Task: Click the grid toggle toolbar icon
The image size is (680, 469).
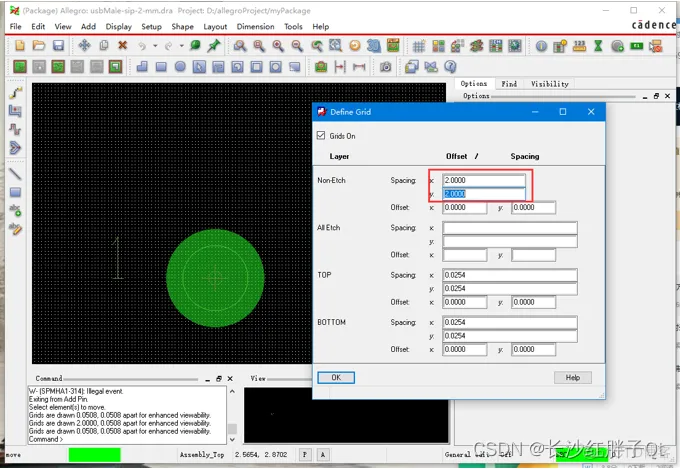Action: coord(418,46)
